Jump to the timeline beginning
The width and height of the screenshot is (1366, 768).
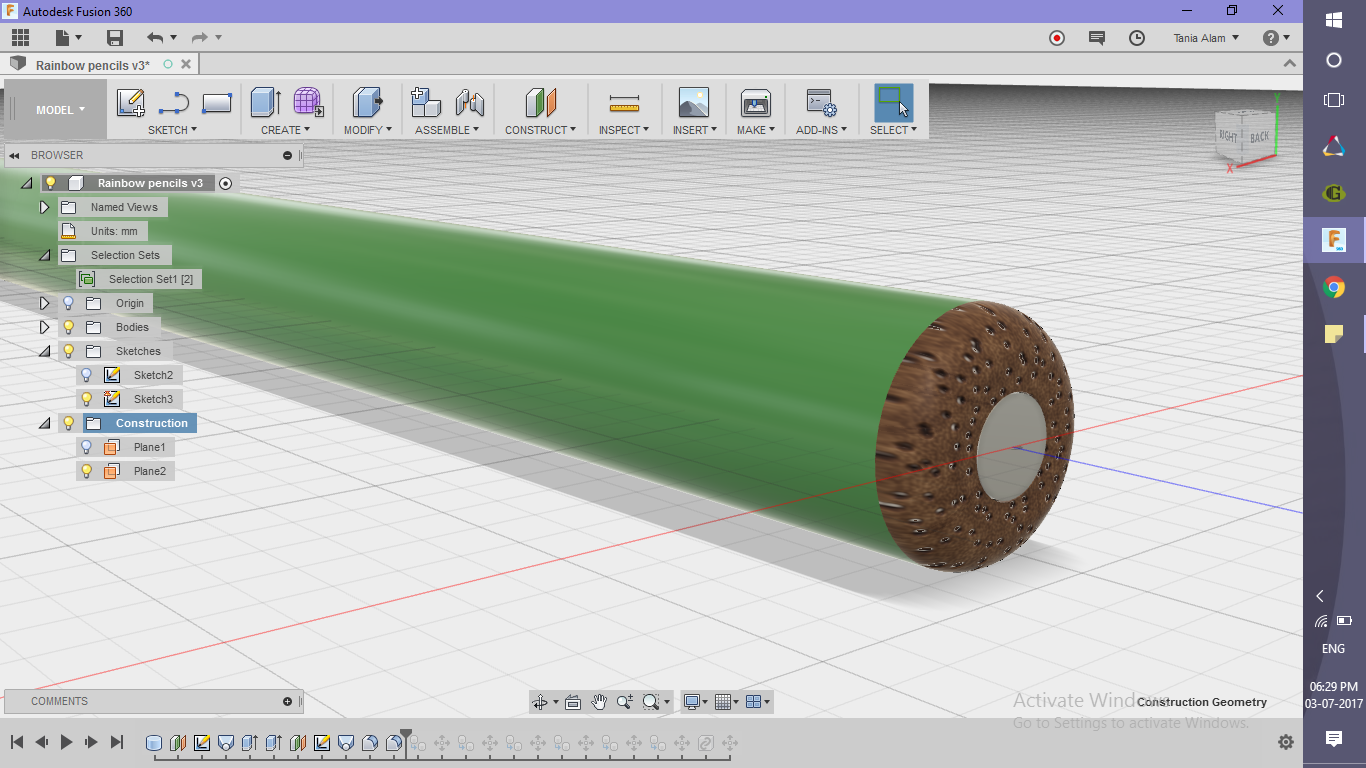[17, 742]
